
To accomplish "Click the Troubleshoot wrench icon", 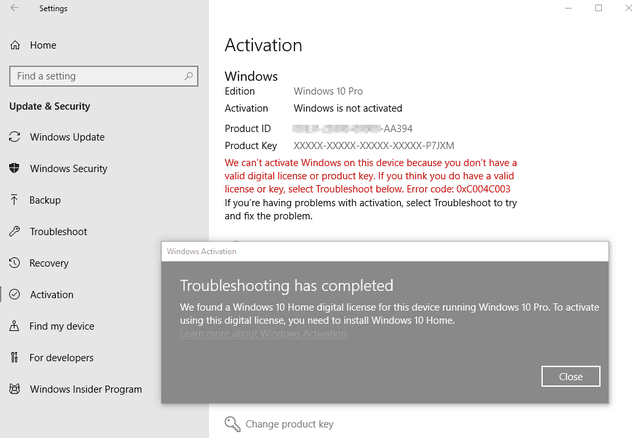I will point(14,231).
